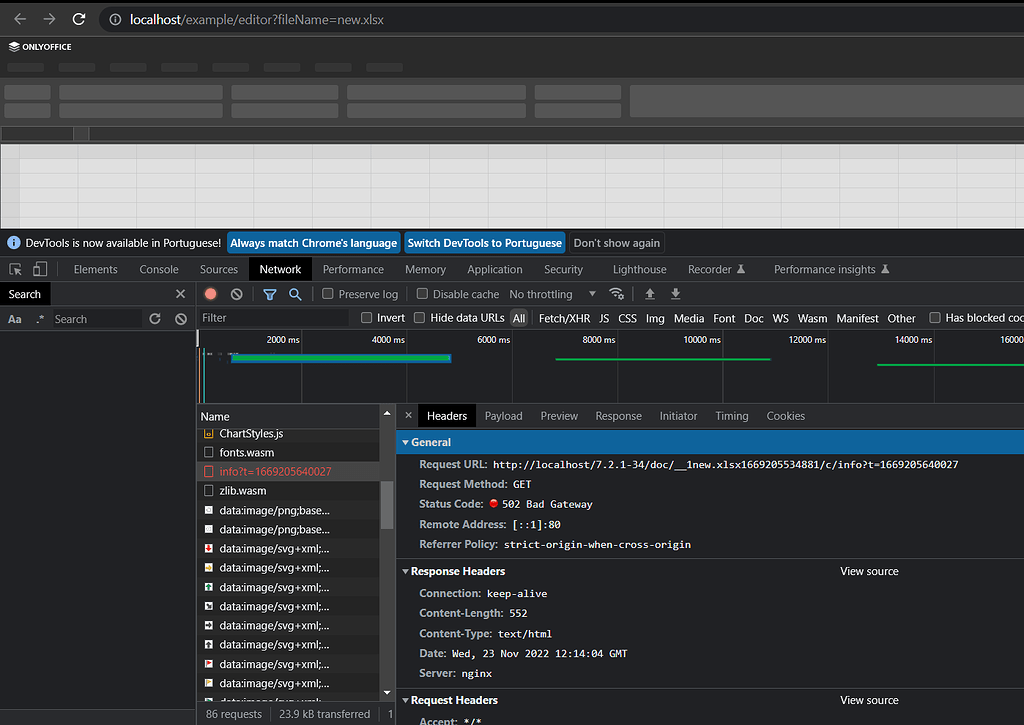Click View source next to Response Headers
1024x725 pixels.
(x=868, y=571)
